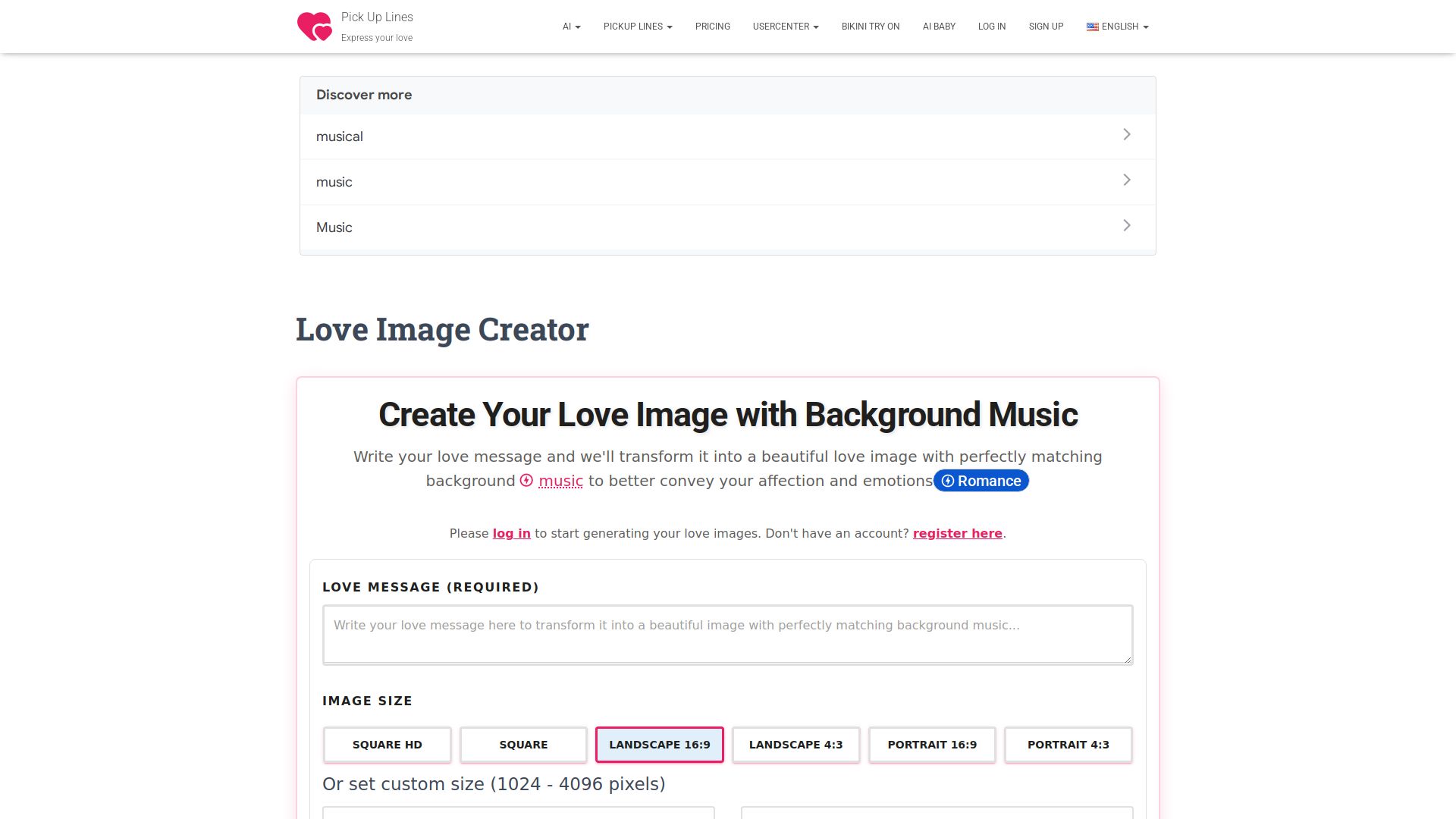Click the underlined music link
The image size is (1456, 819).
click(x=561, y=481)
